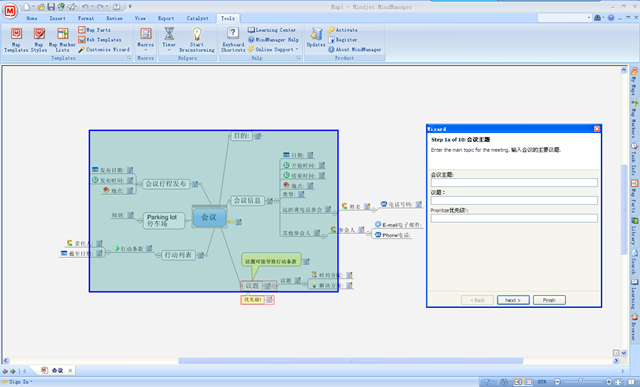
Task: Click the Undo arrow
Action: tap(84, 7)
